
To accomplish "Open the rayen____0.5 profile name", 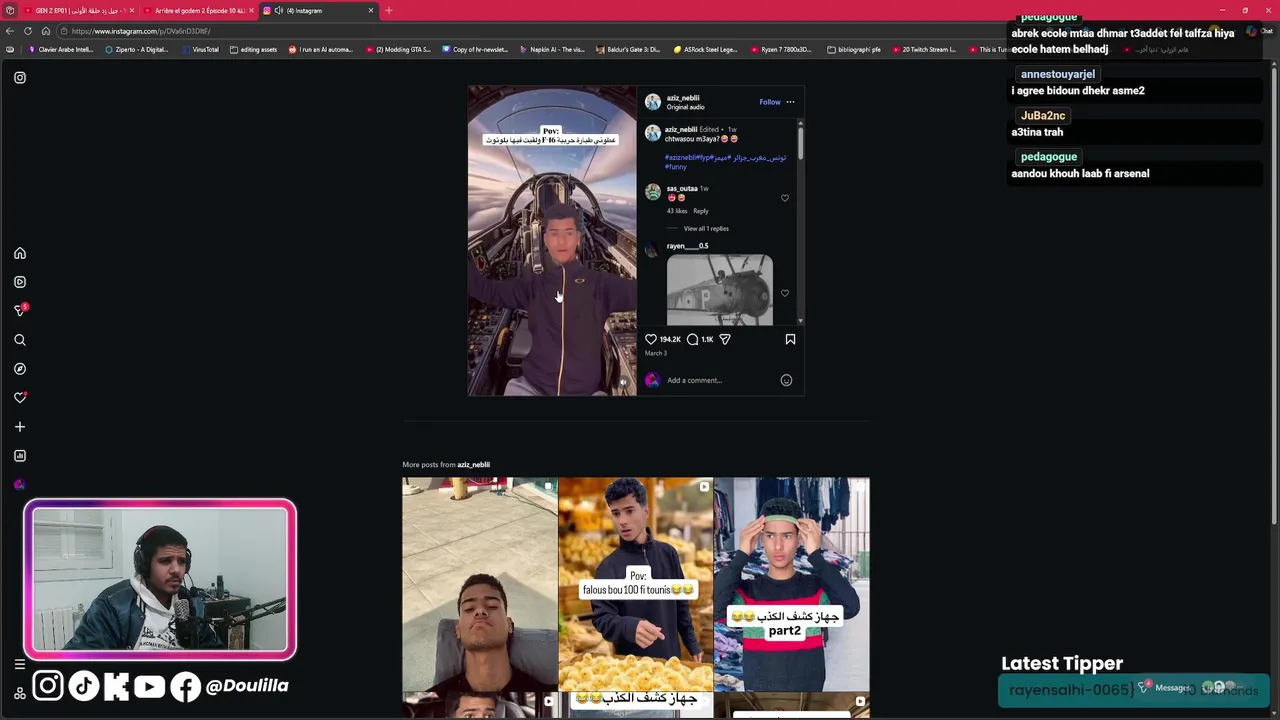I will coord(687,246).
